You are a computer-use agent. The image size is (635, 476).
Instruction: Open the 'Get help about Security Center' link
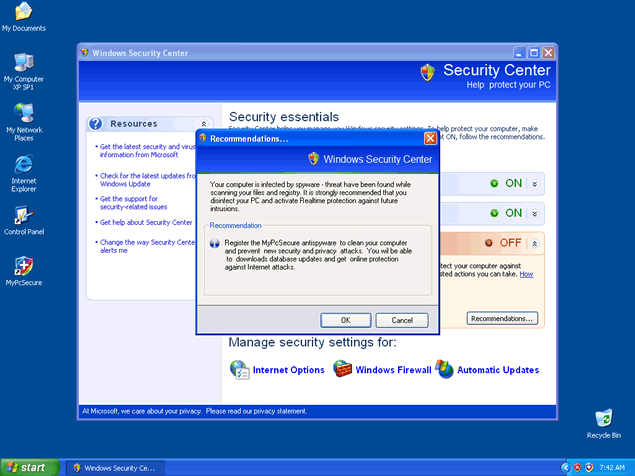click(x=145, y=223)
